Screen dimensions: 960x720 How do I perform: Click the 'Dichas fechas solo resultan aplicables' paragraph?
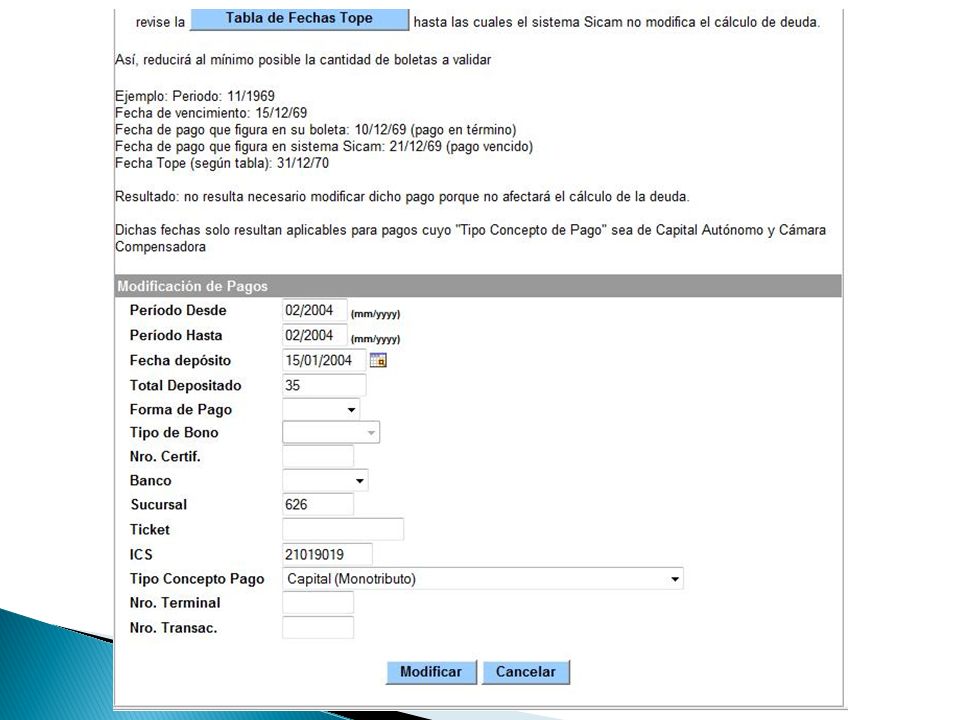tap(470, 238)
